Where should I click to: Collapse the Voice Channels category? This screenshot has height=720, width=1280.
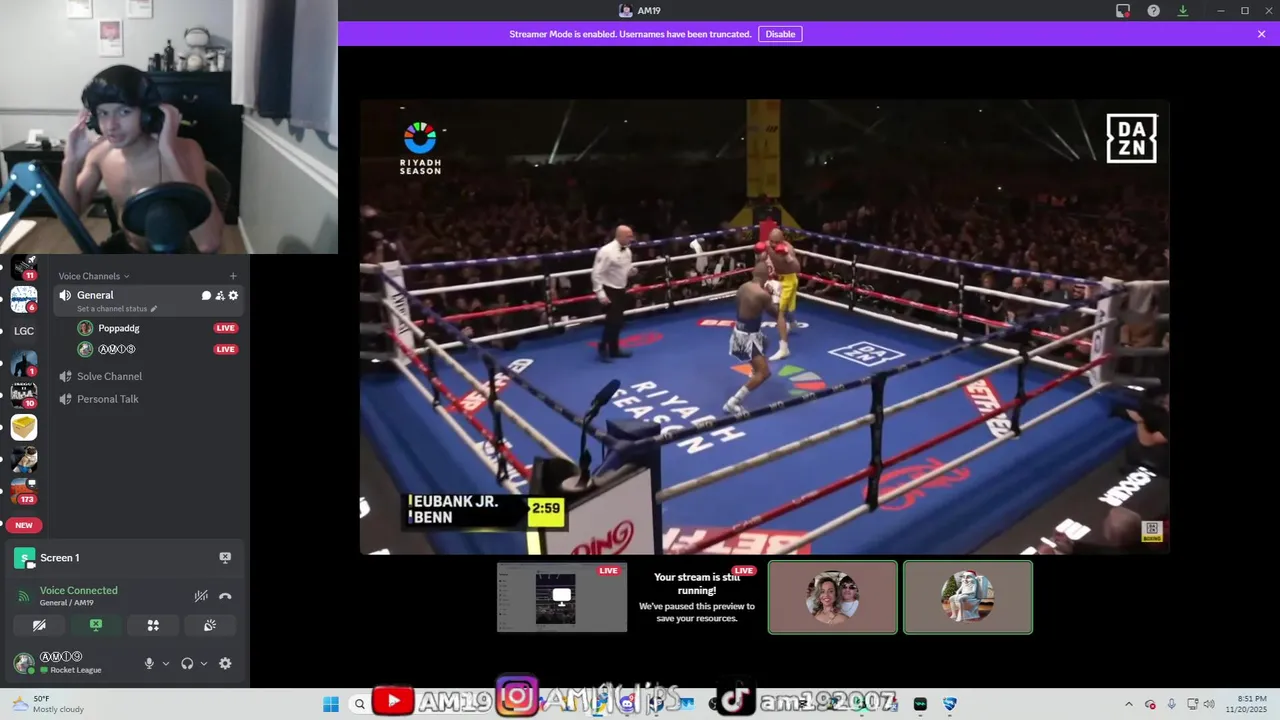[94, 276]
